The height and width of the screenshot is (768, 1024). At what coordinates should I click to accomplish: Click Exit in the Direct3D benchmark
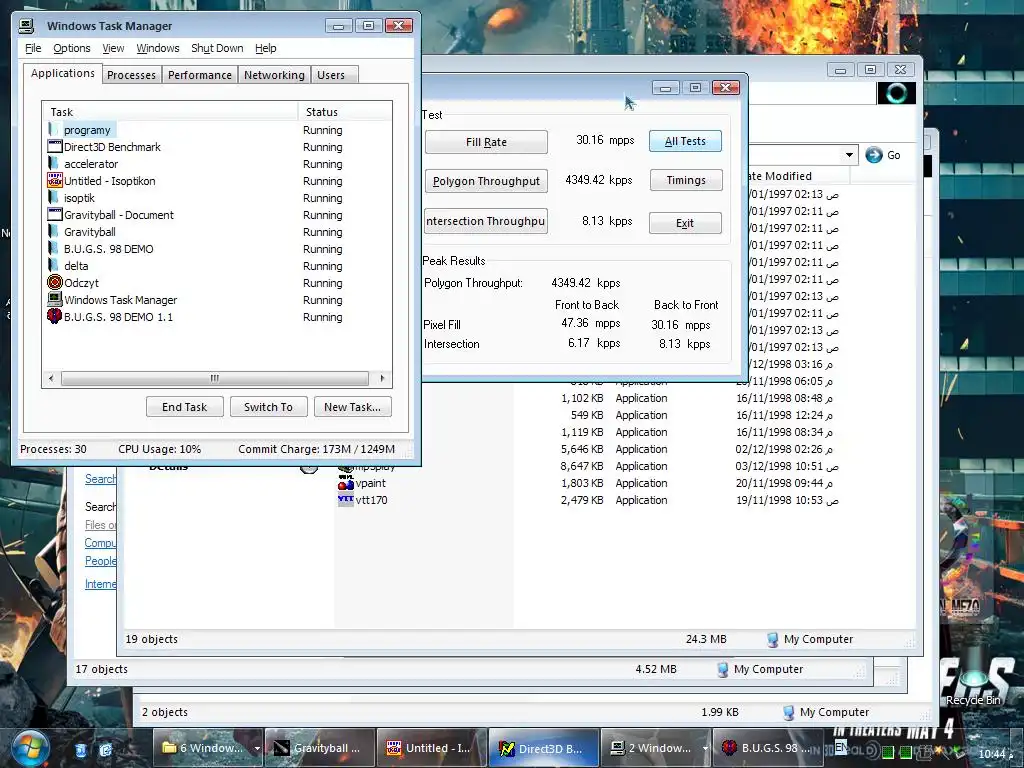tap(685, 223)
